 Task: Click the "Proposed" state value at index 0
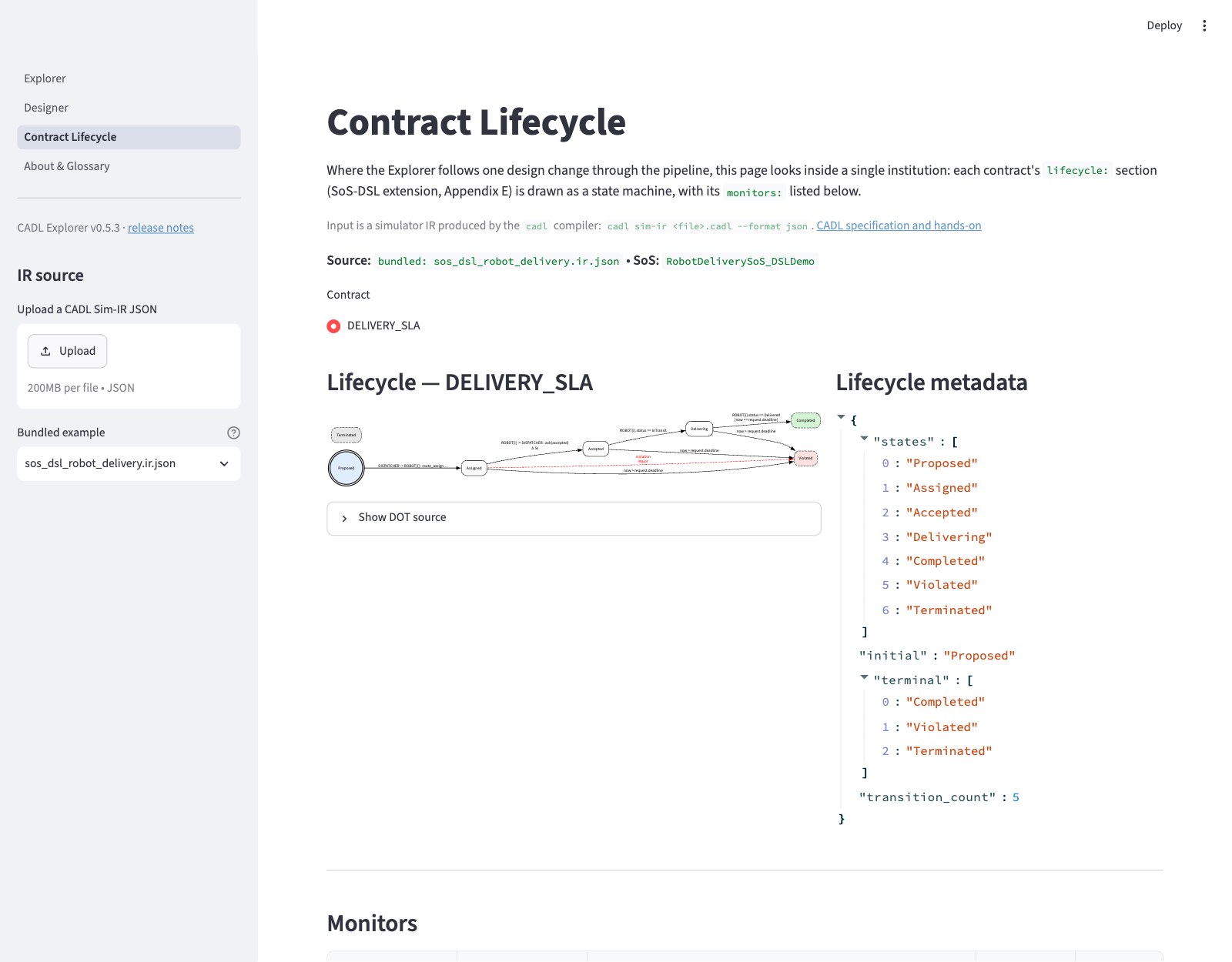point(942,463)
